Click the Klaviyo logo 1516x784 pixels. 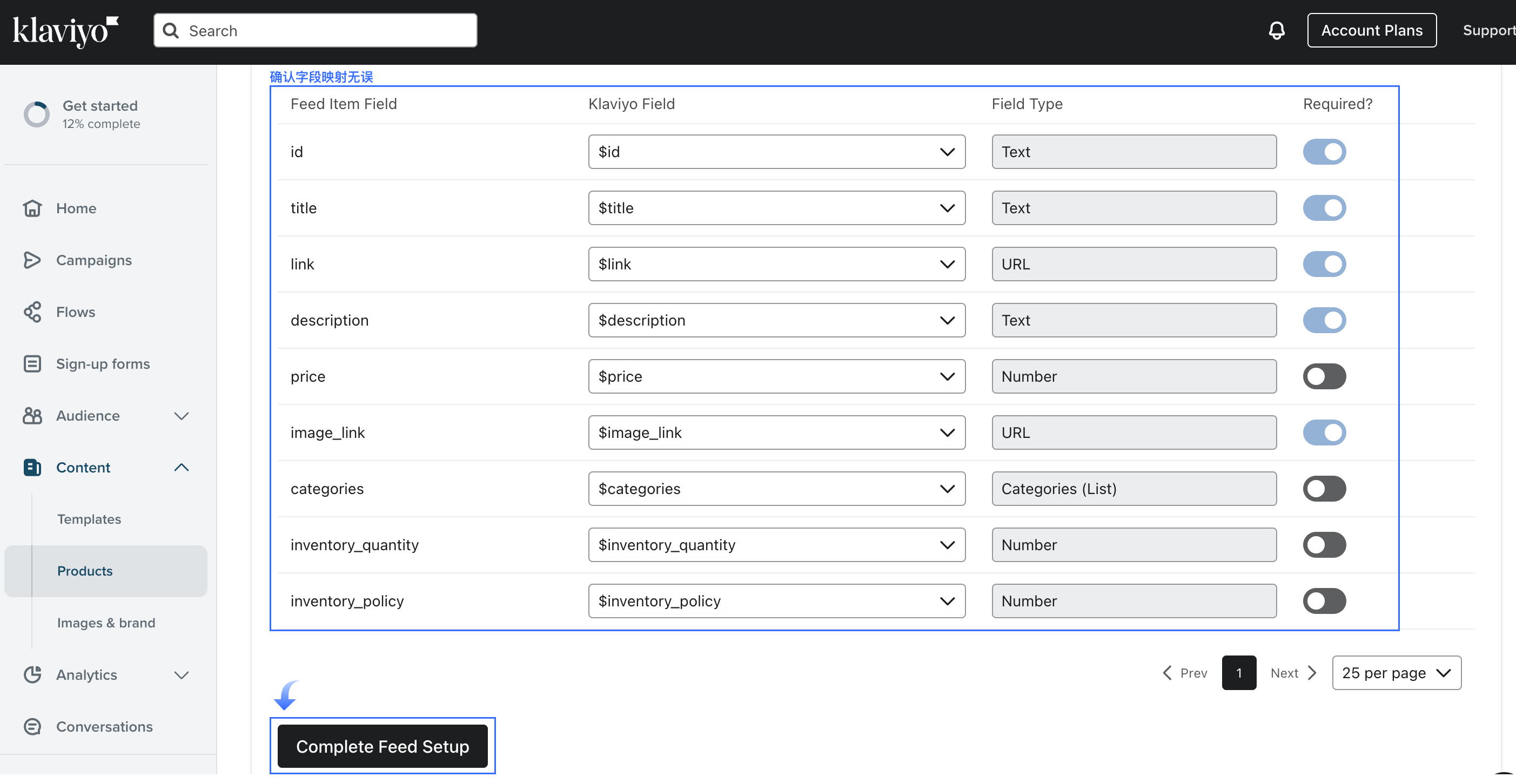pos(65,31)
